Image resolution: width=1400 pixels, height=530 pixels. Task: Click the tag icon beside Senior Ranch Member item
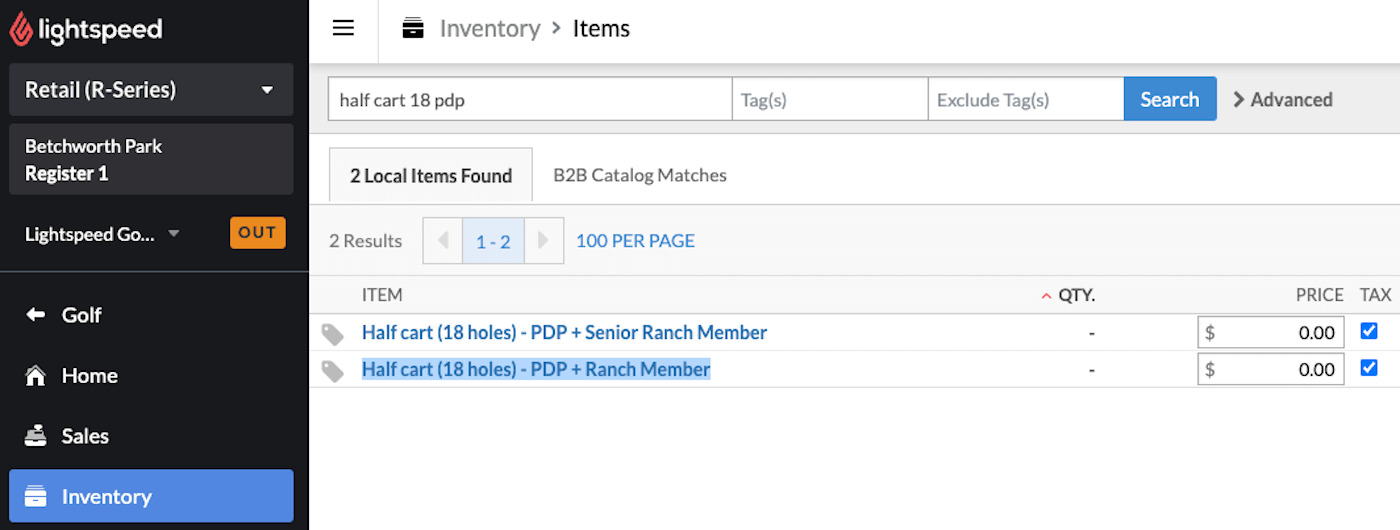(x=333, y=333)
